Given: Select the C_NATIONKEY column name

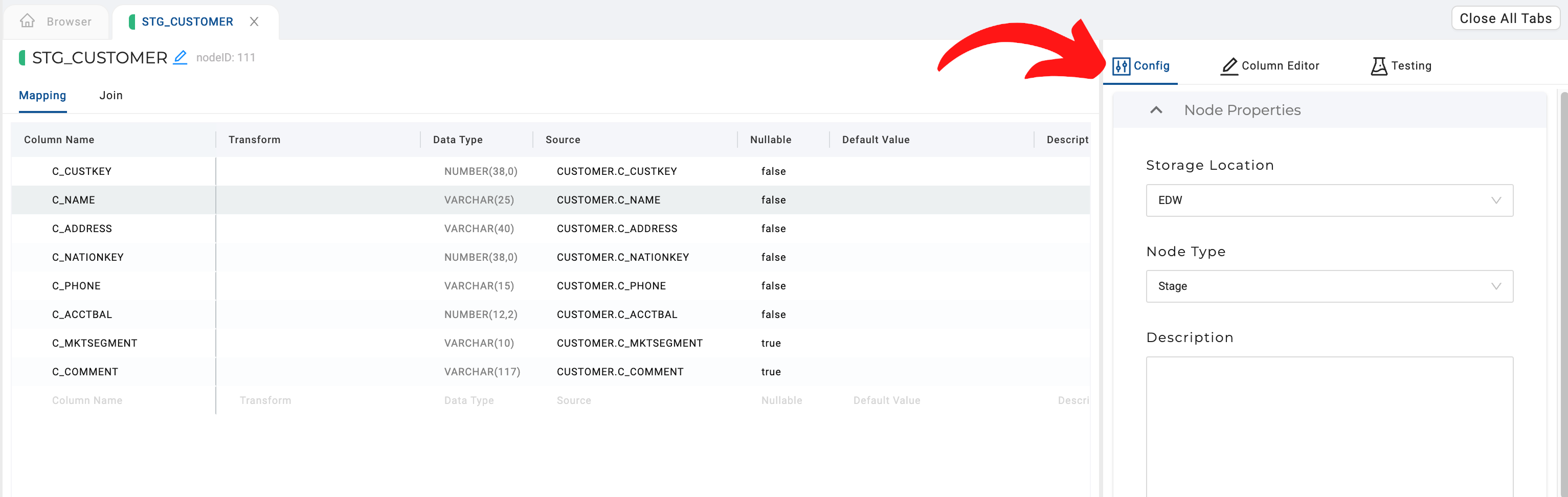Looking at the screenshot, I should (87, 257).
